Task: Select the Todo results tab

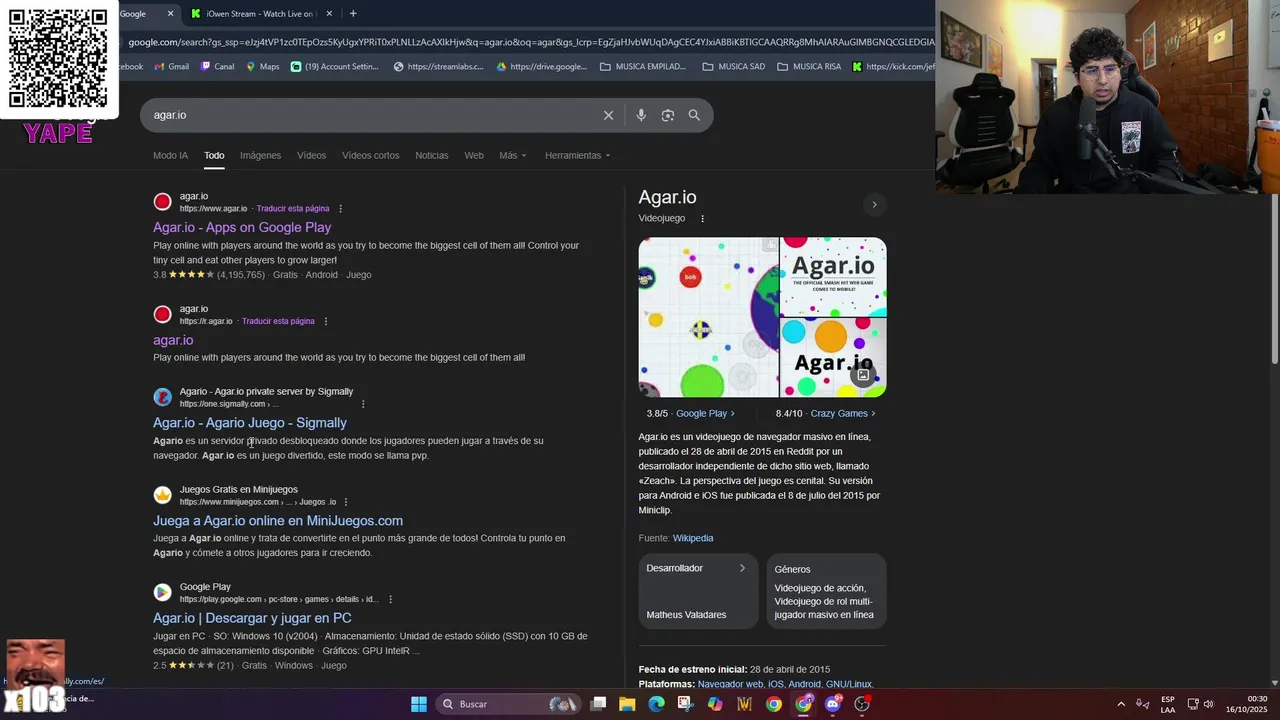Action: pos(214,156)
